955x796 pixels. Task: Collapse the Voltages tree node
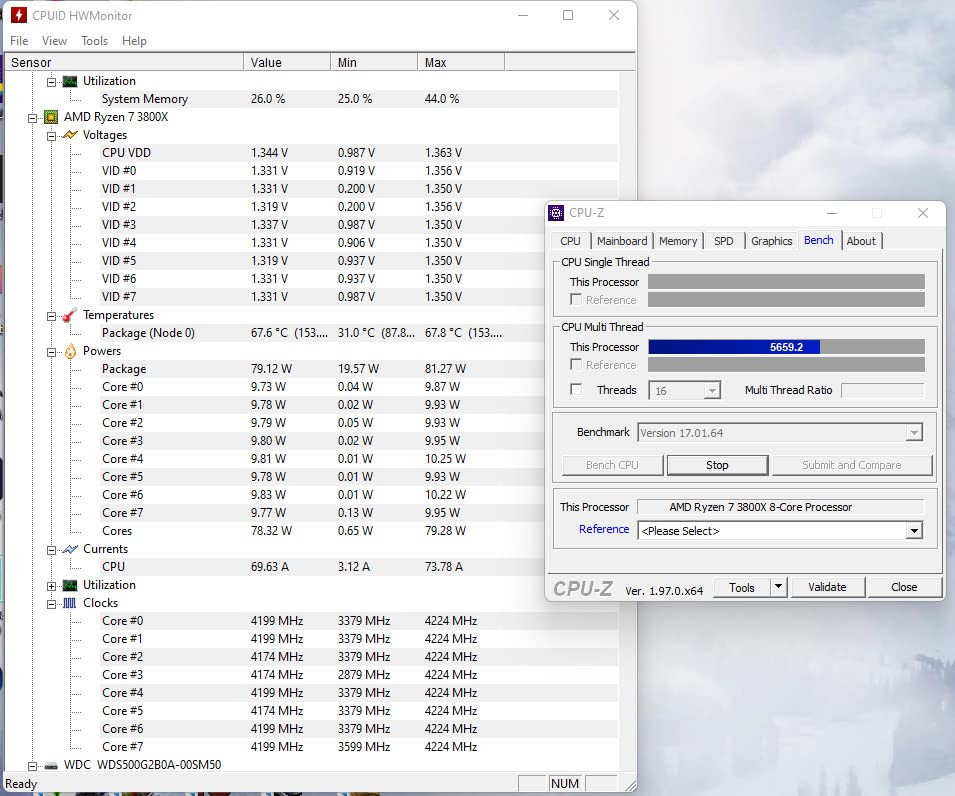(x=51, y=136)
